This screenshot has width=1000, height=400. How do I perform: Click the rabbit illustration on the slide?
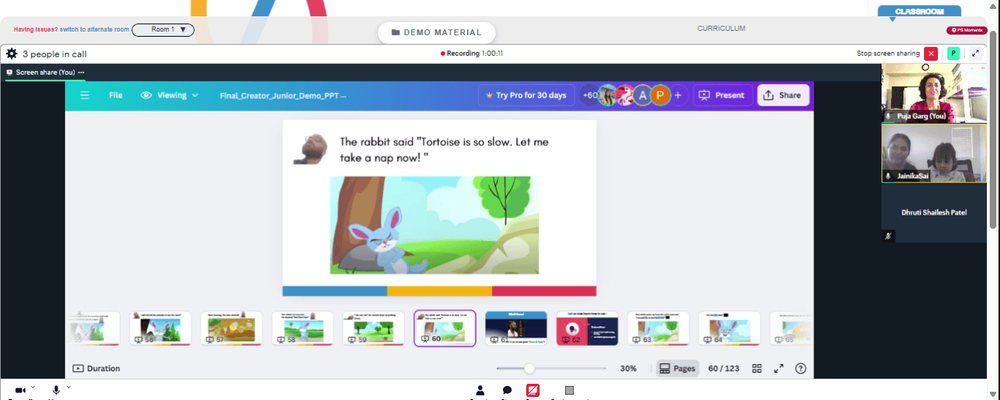pyautogui.click(x=434, y=225)
